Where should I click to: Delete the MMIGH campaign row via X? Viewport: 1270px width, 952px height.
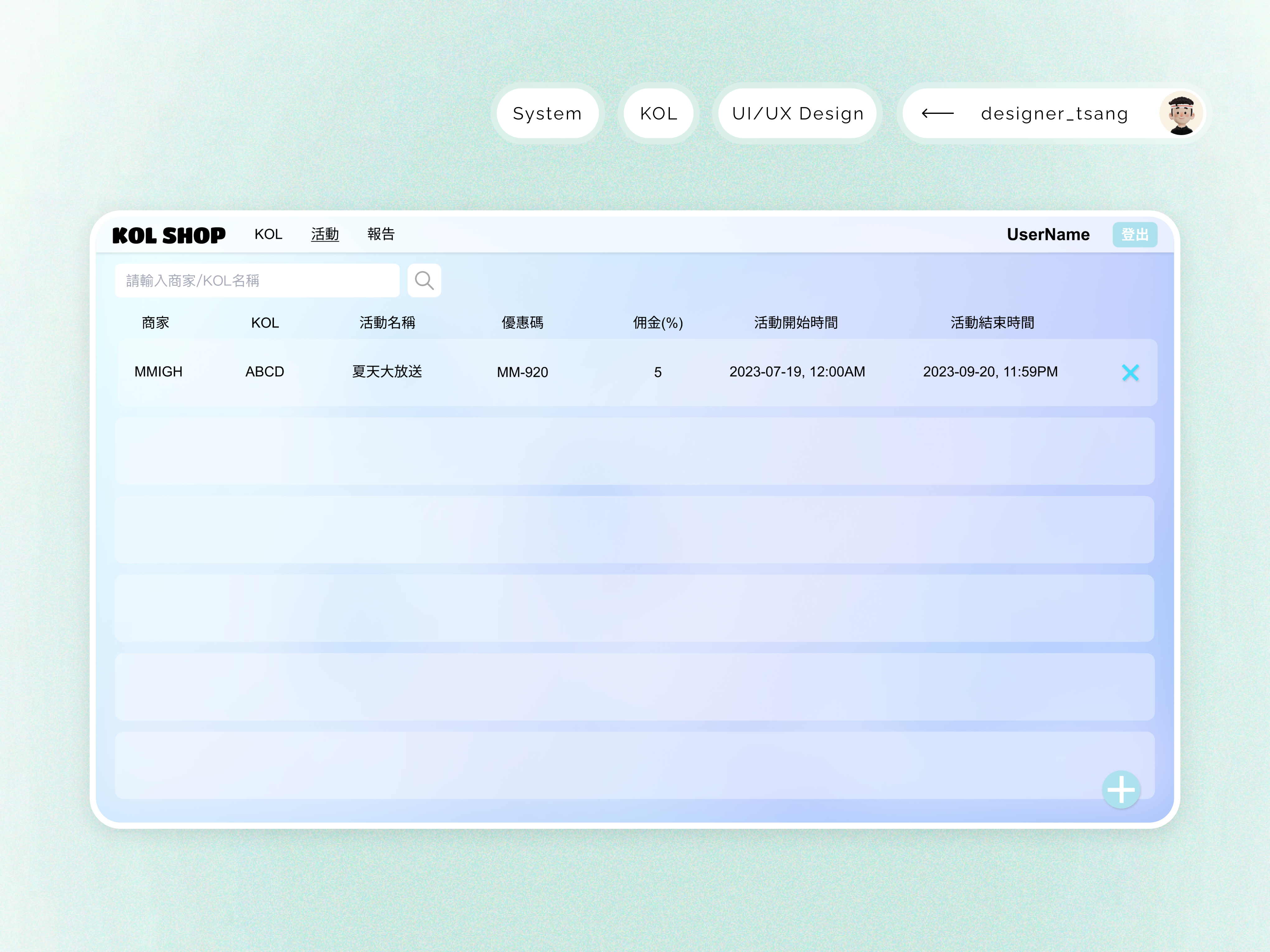click(1130, 372)
